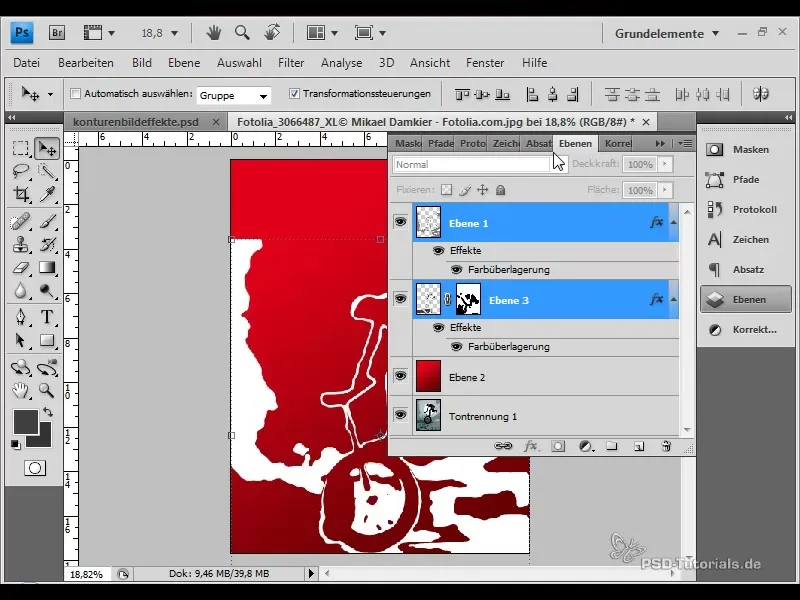
Task: Select the Pen tool
Action: 20,317
